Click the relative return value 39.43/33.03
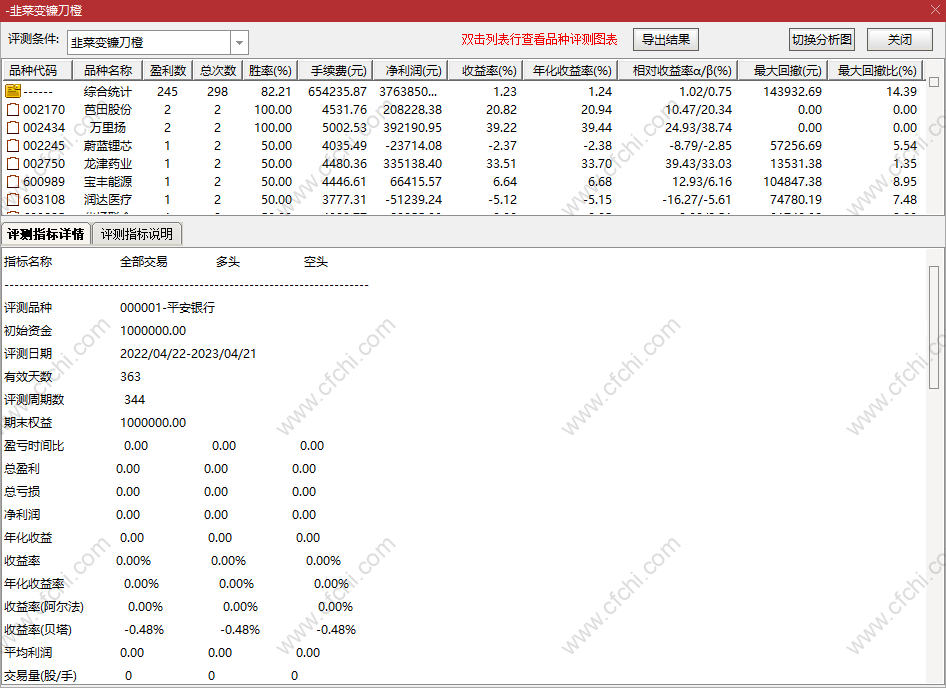 coord(698,164)
